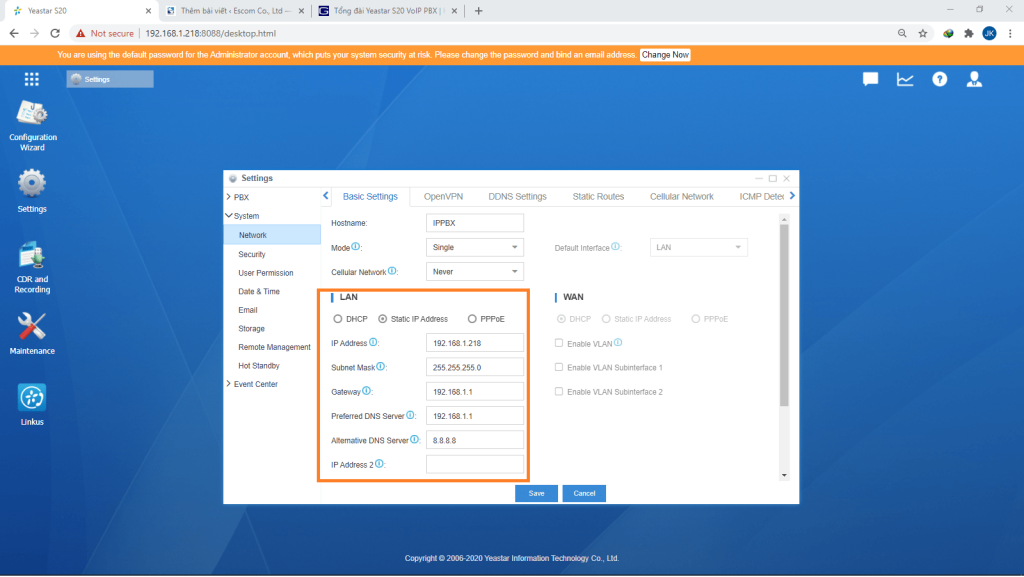Open the apps grid menu icon
The height and width of the screenshot is (577, 1024).
(x=31, y=79)
